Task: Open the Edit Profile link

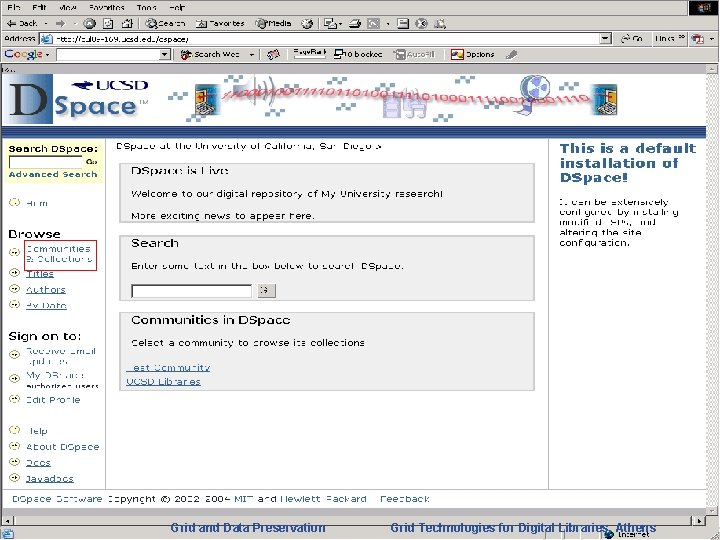Action: (x=53, y=400)
